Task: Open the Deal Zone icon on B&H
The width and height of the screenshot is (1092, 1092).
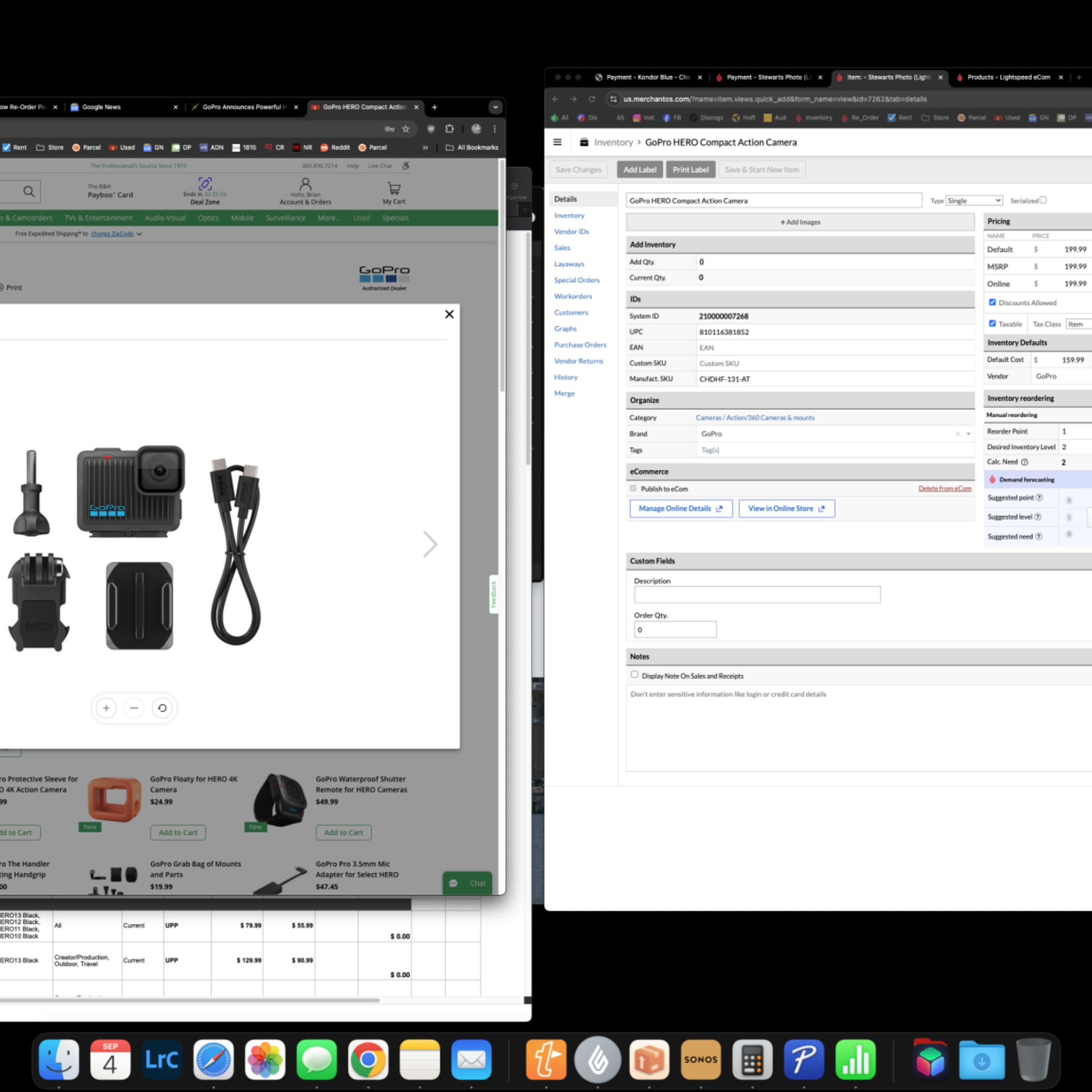Action: coord(205,184)
